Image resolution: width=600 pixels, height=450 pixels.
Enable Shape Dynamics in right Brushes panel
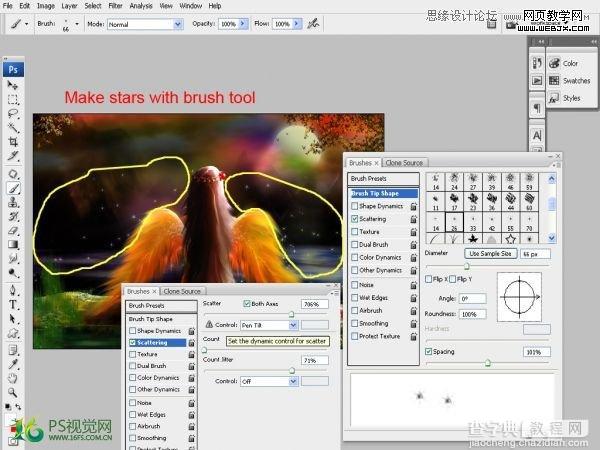coord(355,206)
